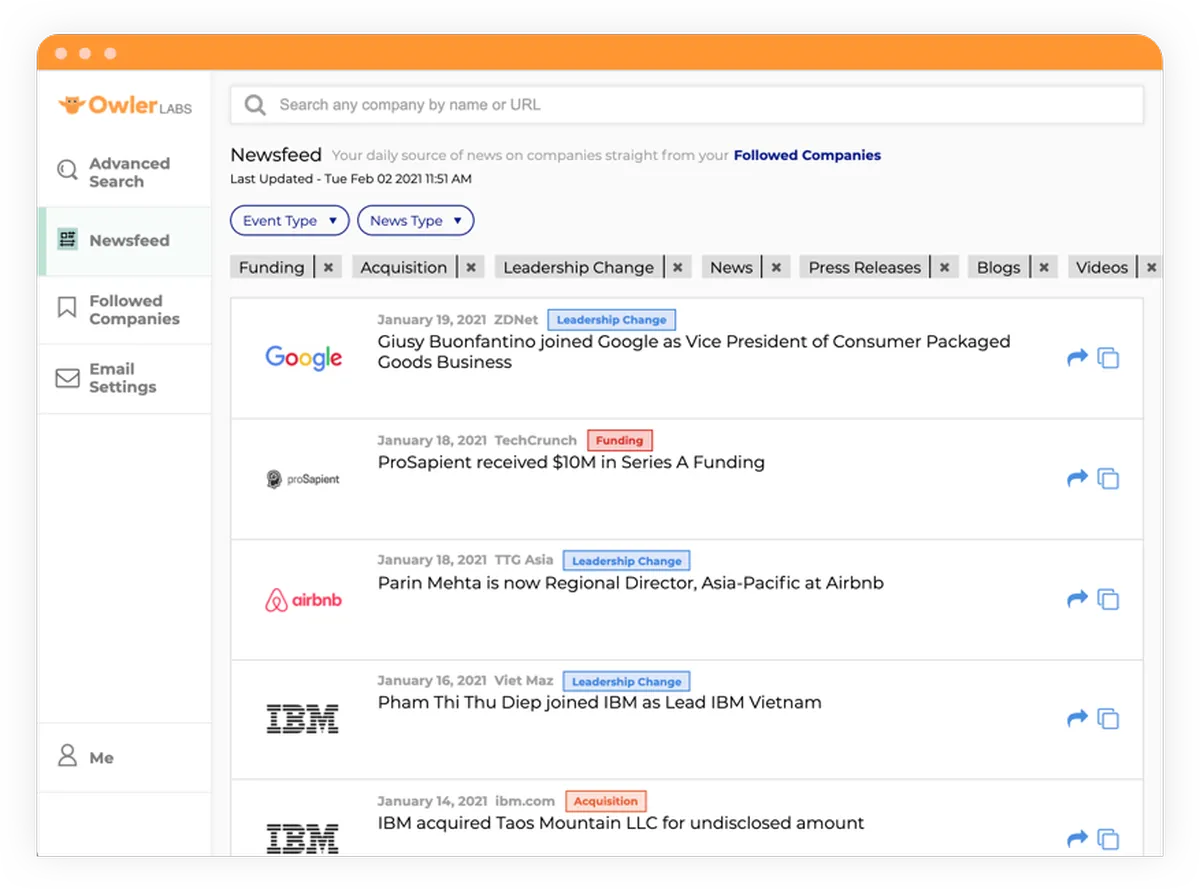Remove the Acquisition filter chip

(x=472, y=267)
